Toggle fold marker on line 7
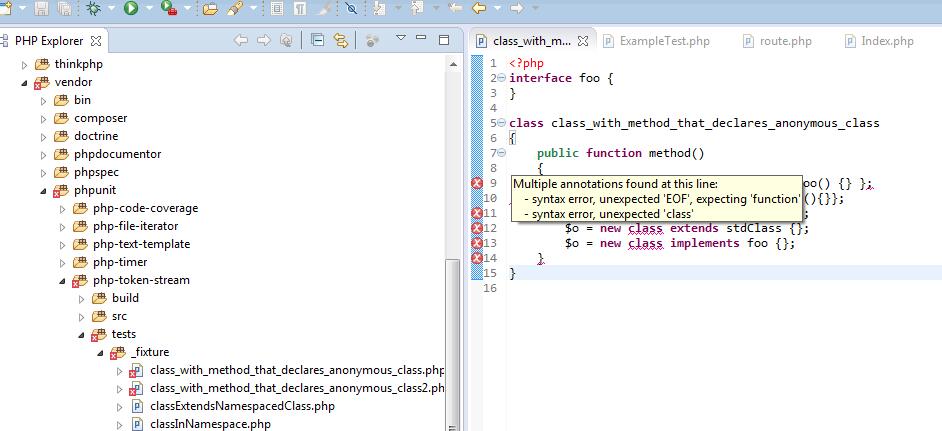Viewport: 942px width, 431px height. 501,154
